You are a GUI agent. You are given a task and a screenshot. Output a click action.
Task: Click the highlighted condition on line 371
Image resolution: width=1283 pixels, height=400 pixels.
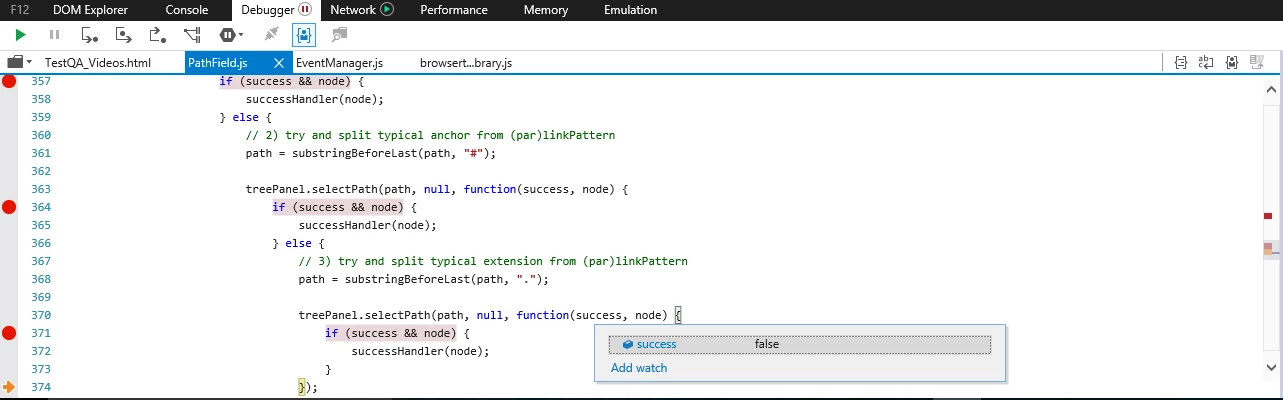(x=390, y=333)
